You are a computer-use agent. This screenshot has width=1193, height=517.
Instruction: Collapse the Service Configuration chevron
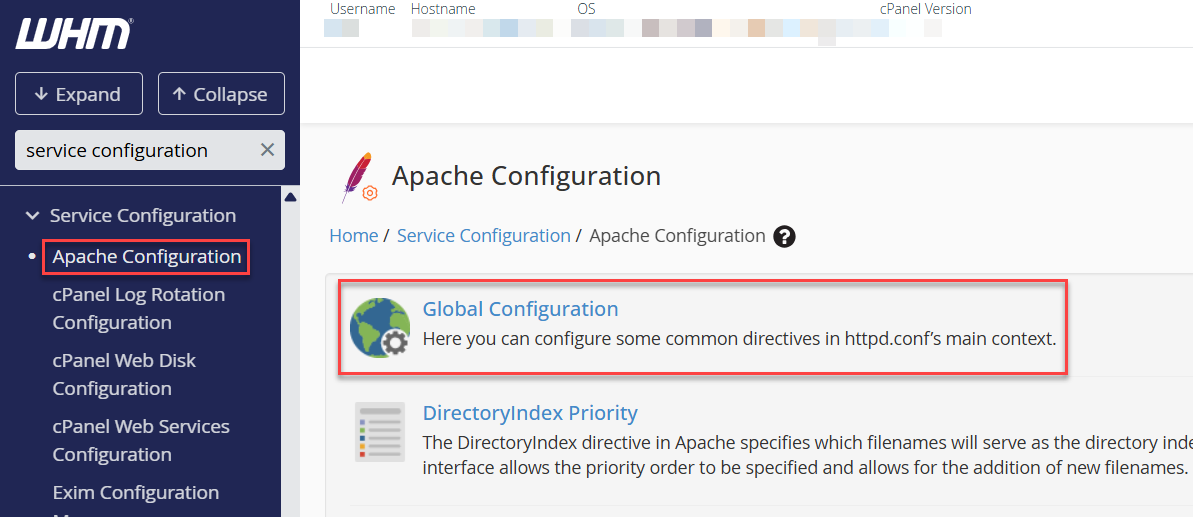point(32,216)
